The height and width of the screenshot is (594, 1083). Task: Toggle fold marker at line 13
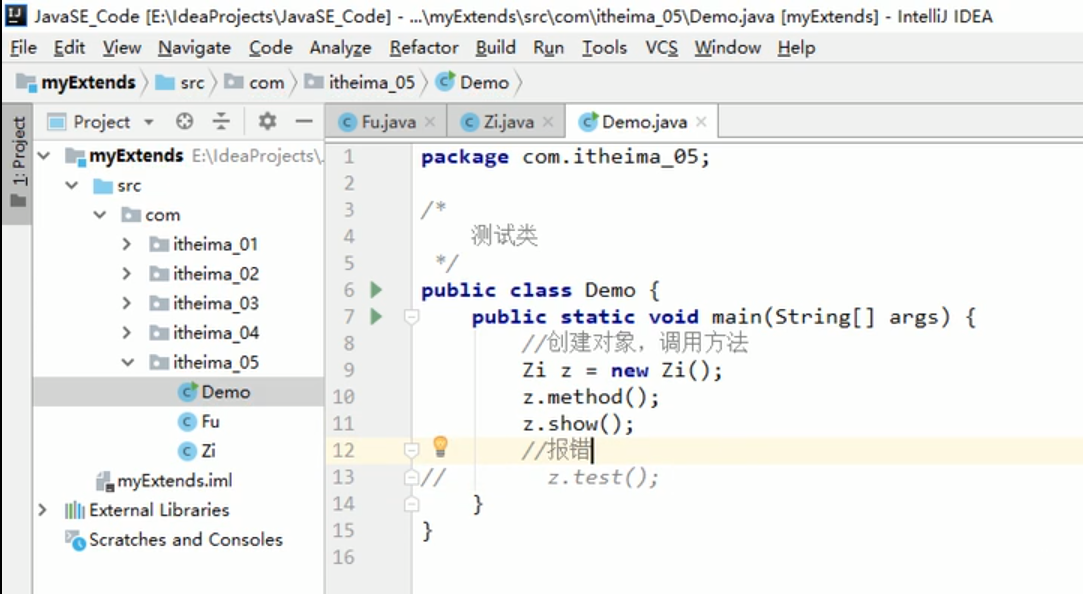[x=411, y=477]
